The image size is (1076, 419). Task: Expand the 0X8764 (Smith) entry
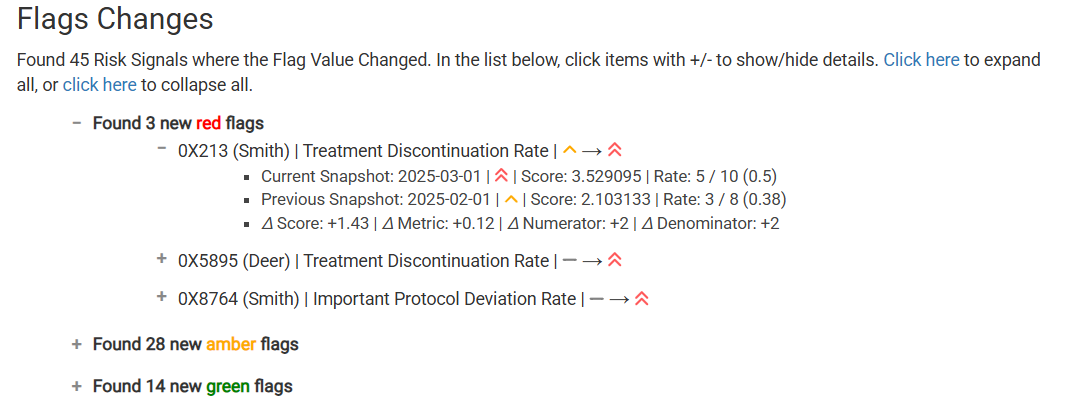162,296
